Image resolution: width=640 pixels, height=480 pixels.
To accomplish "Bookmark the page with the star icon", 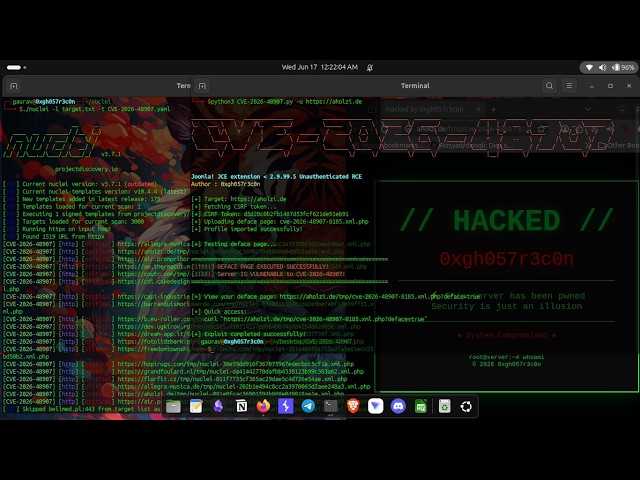I will 542,129.
